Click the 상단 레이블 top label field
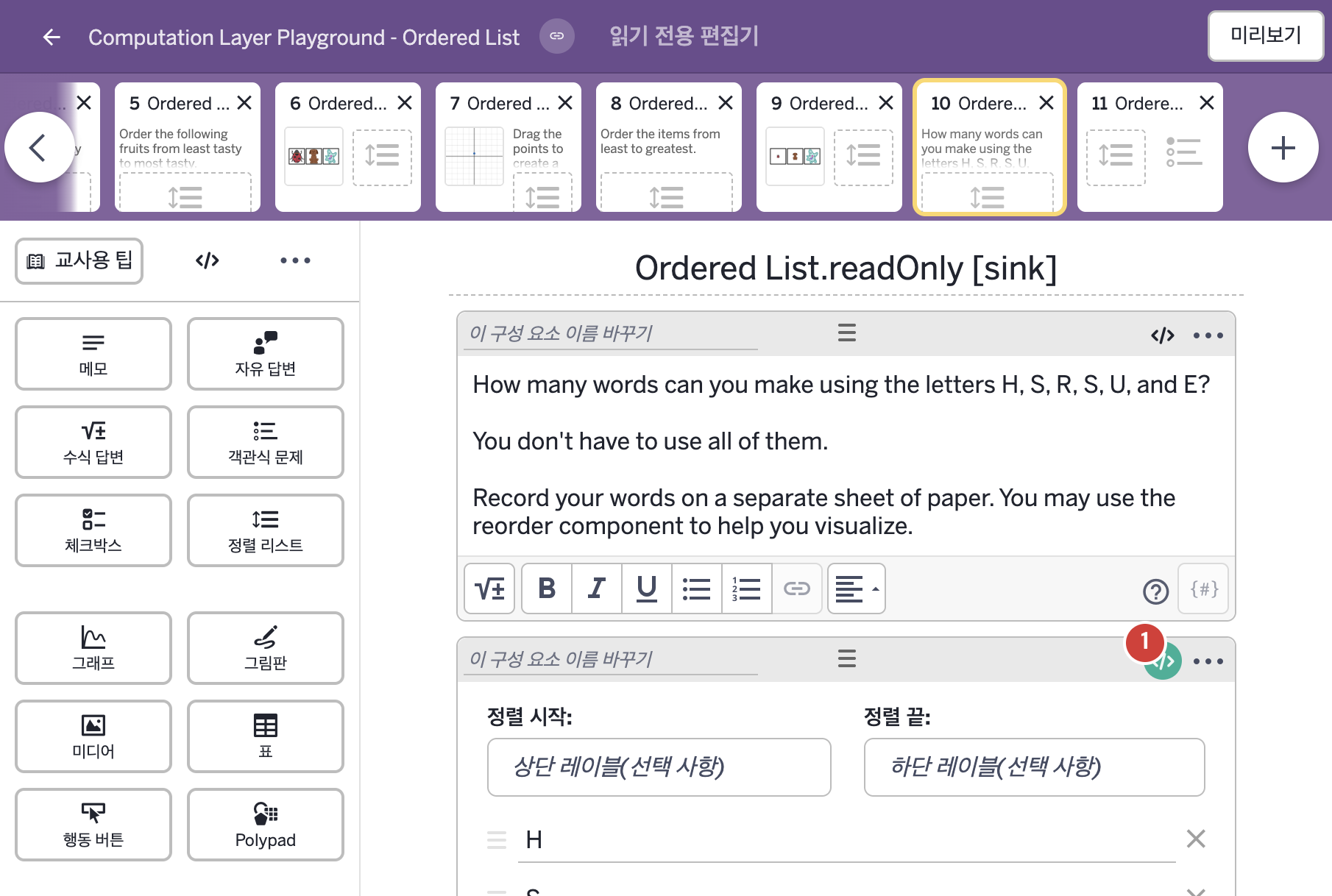Screen dimensions: 1332x896 click(x=659, y=767)
